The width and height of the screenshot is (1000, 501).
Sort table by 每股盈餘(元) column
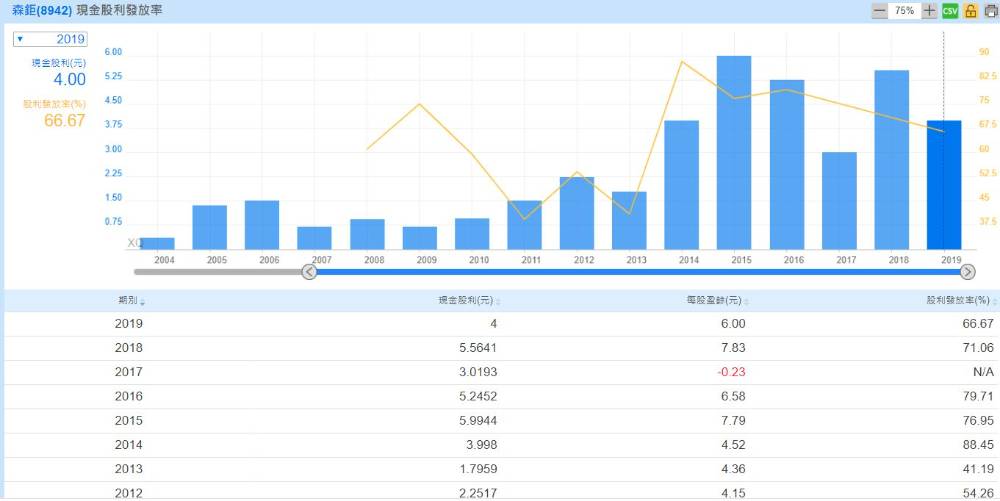pyautogui.click(x=719, y=301)
